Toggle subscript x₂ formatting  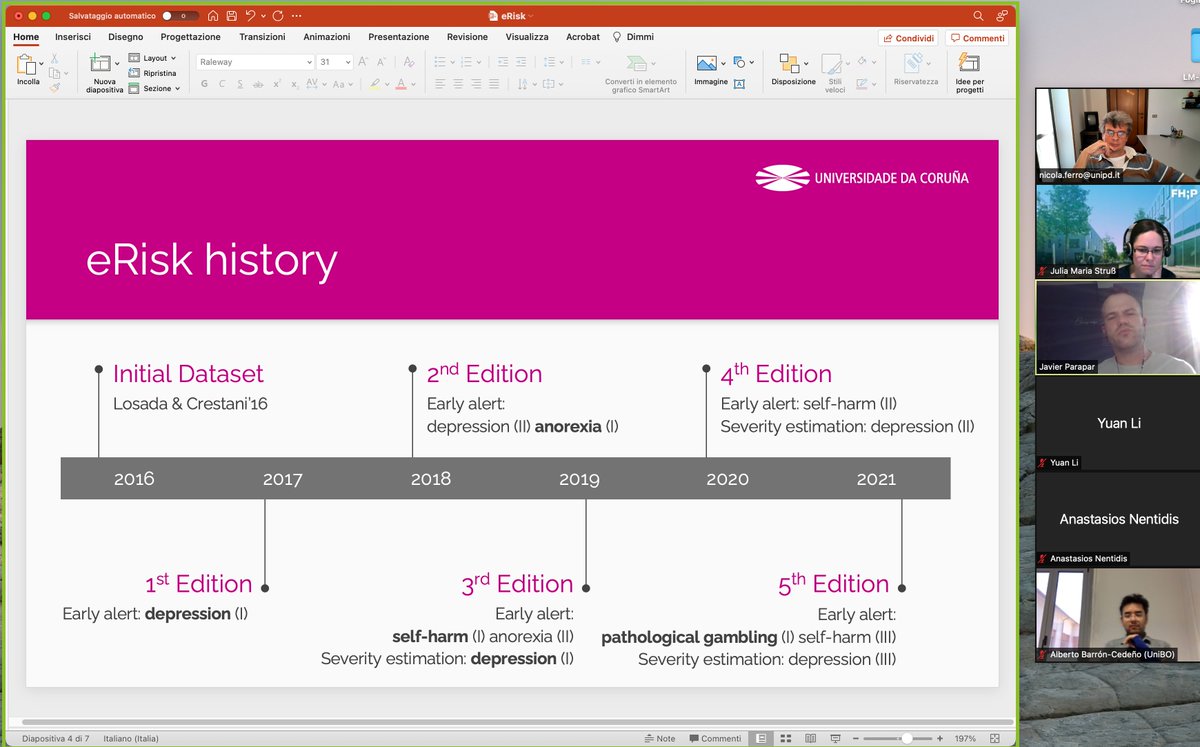[295, 84]
